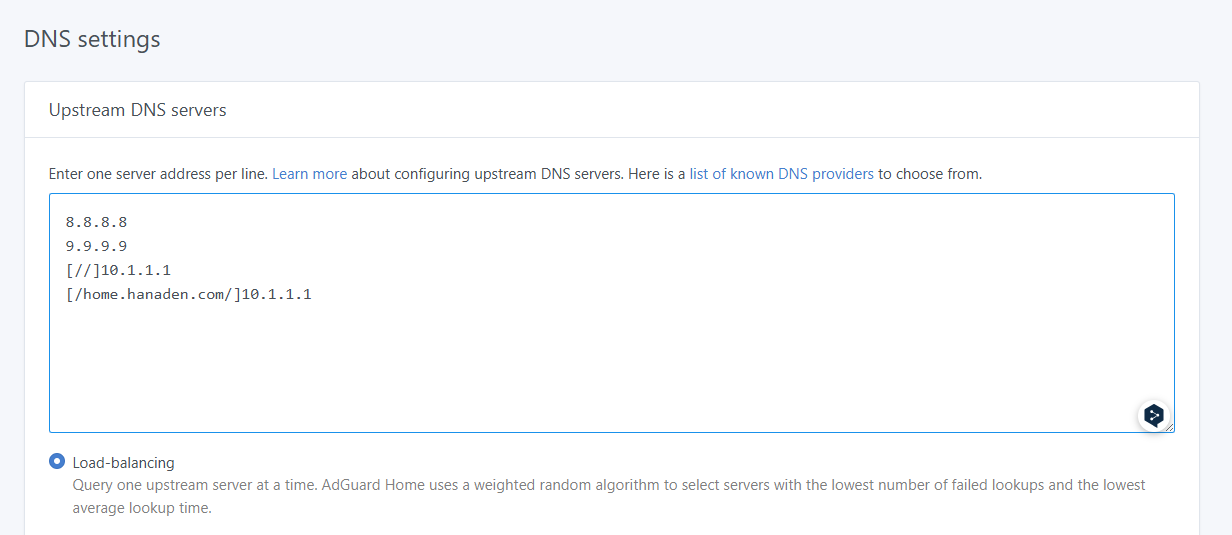Select the Load-balancing radio button
1232x535 pixels.
[x=57, y=462]
